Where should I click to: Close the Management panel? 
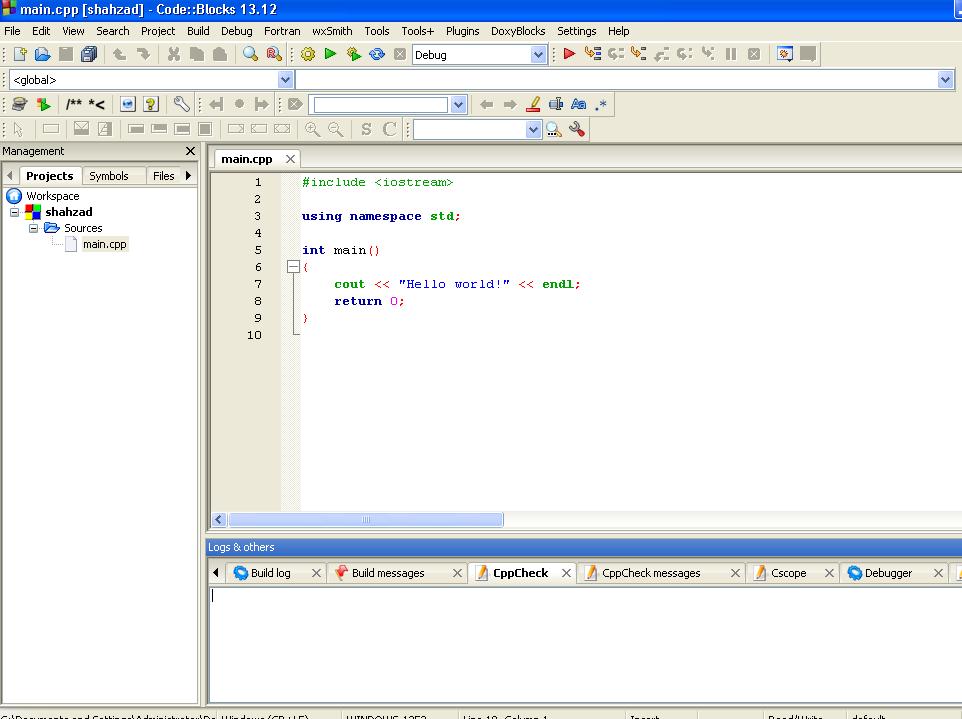(x=190, y=151)
